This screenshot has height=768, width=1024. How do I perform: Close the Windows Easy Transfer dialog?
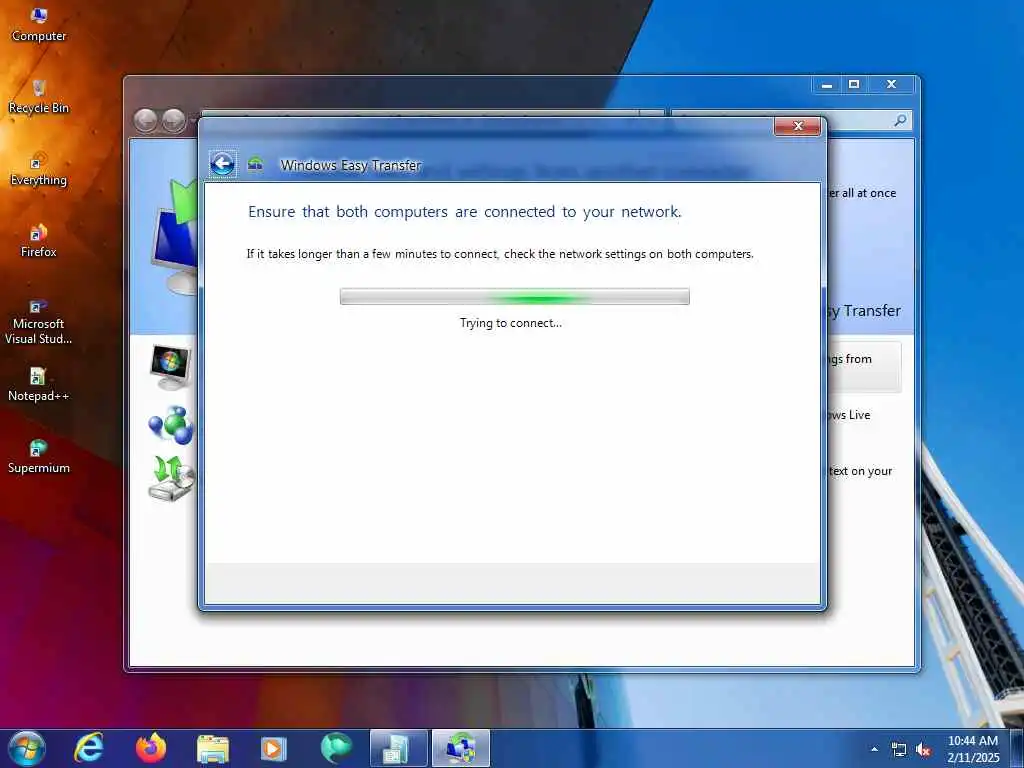(797, 126)
